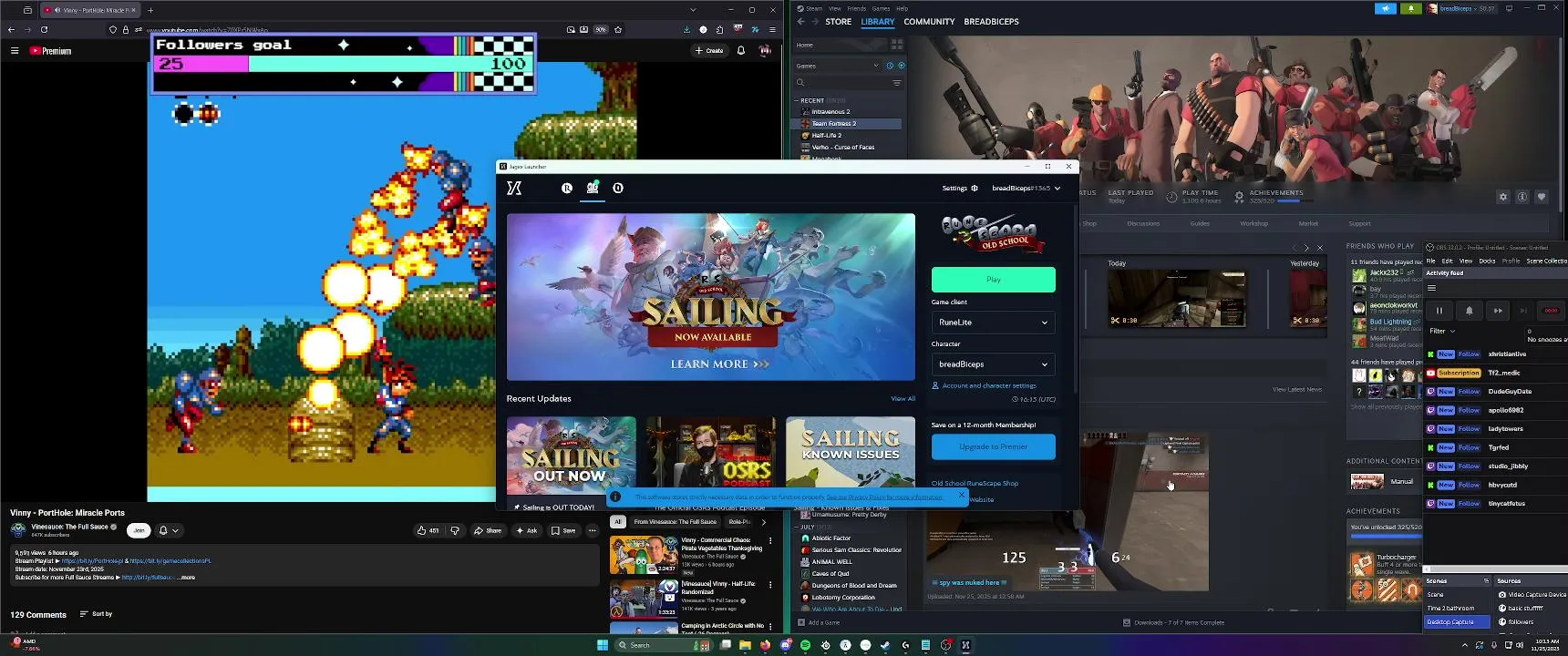Open Account and character settings link
Viewport: 1568px width, 656px height.
coord(984,385)
